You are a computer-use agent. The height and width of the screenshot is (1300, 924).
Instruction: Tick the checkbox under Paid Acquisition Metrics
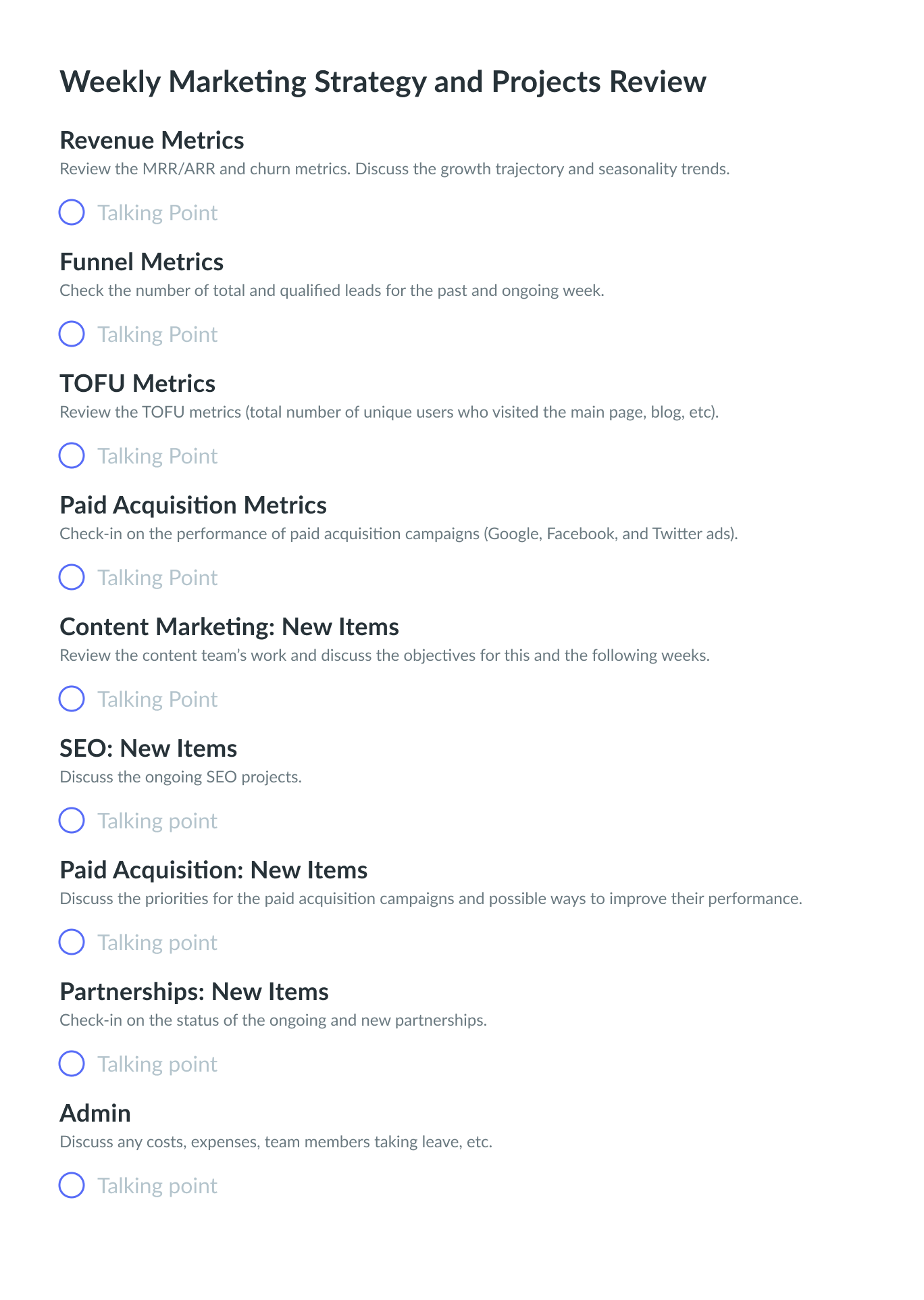coord(72,577)
